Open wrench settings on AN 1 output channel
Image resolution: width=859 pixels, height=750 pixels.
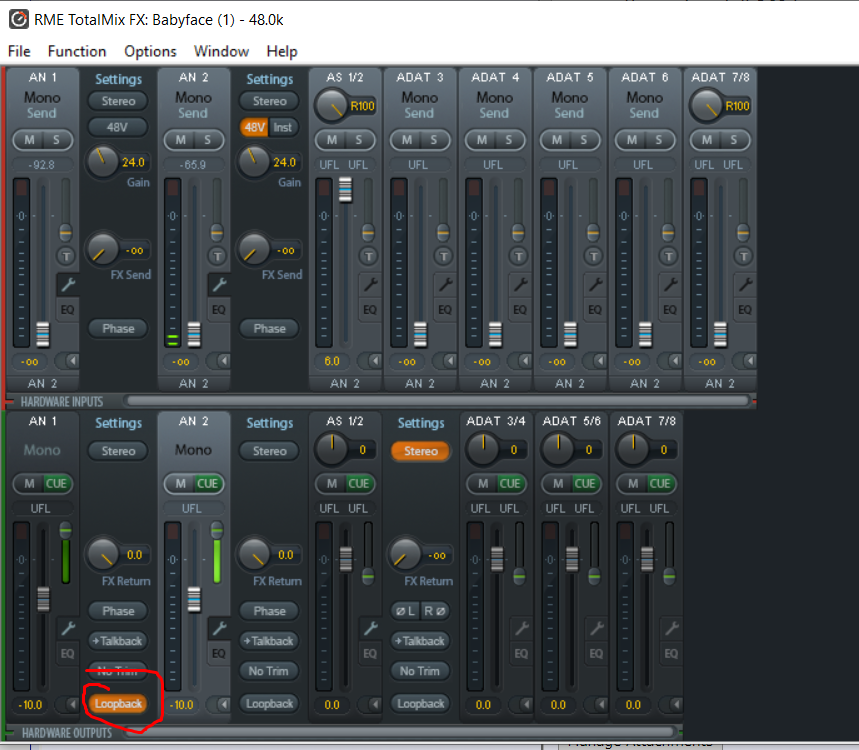tap(67, 628)
